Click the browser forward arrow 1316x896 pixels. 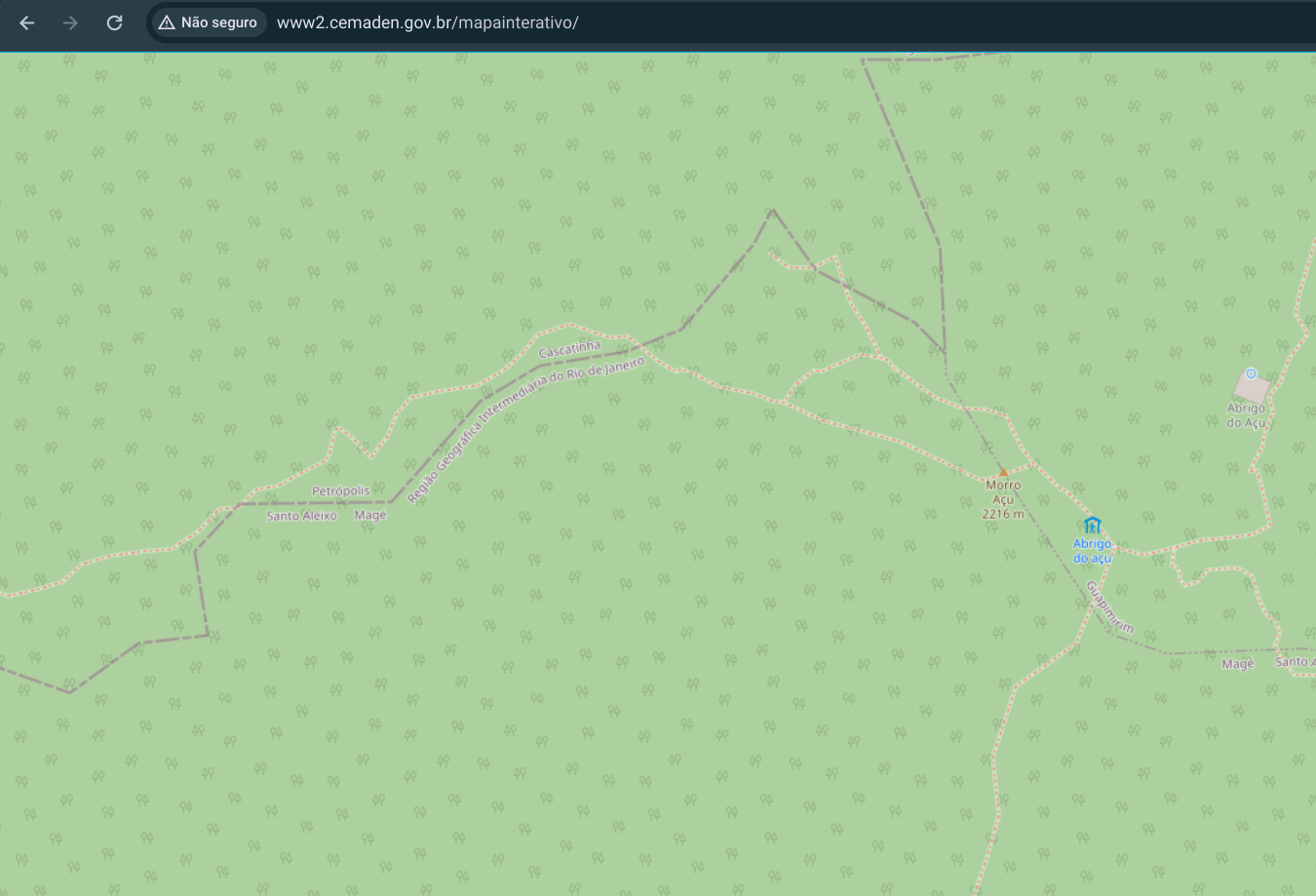70,22
